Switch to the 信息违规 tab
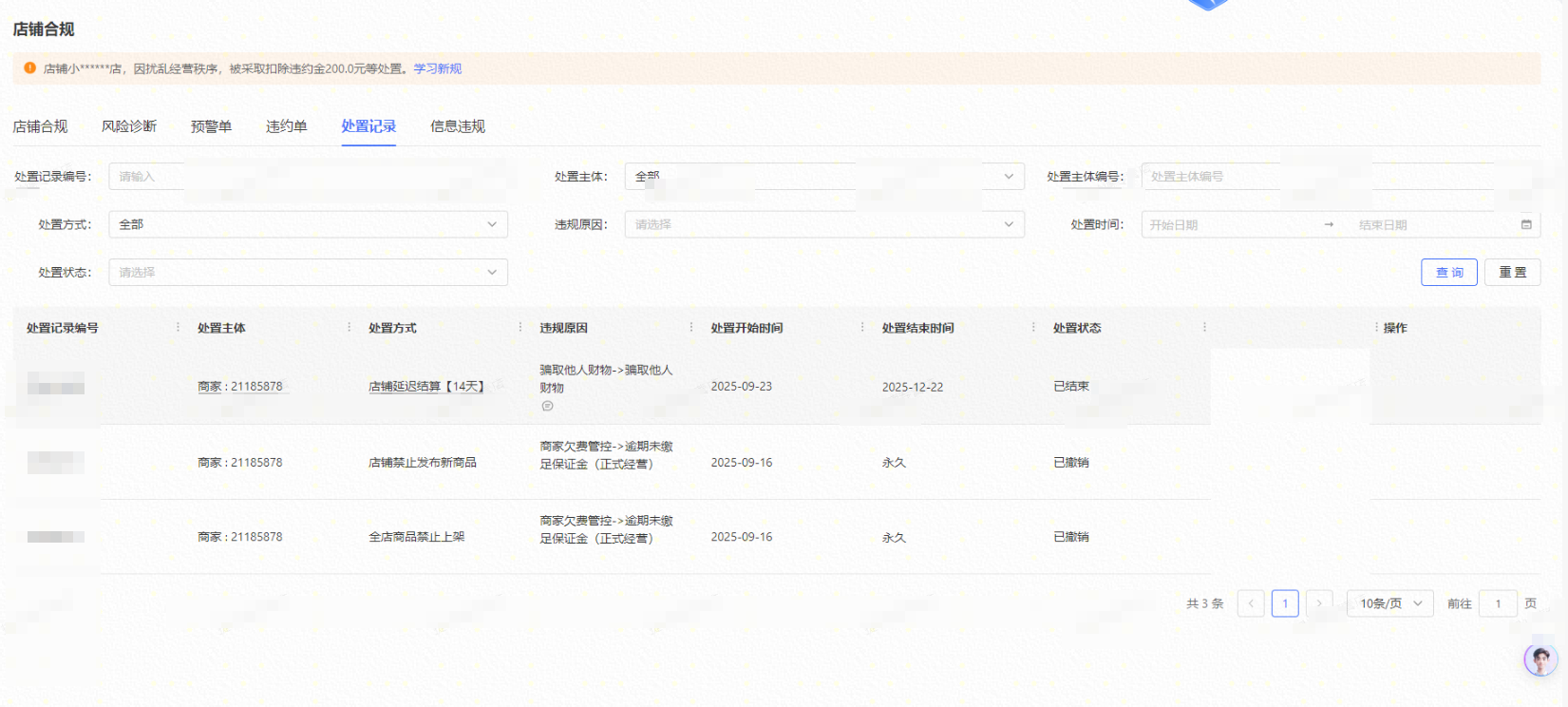 click(x=458, y=126)
